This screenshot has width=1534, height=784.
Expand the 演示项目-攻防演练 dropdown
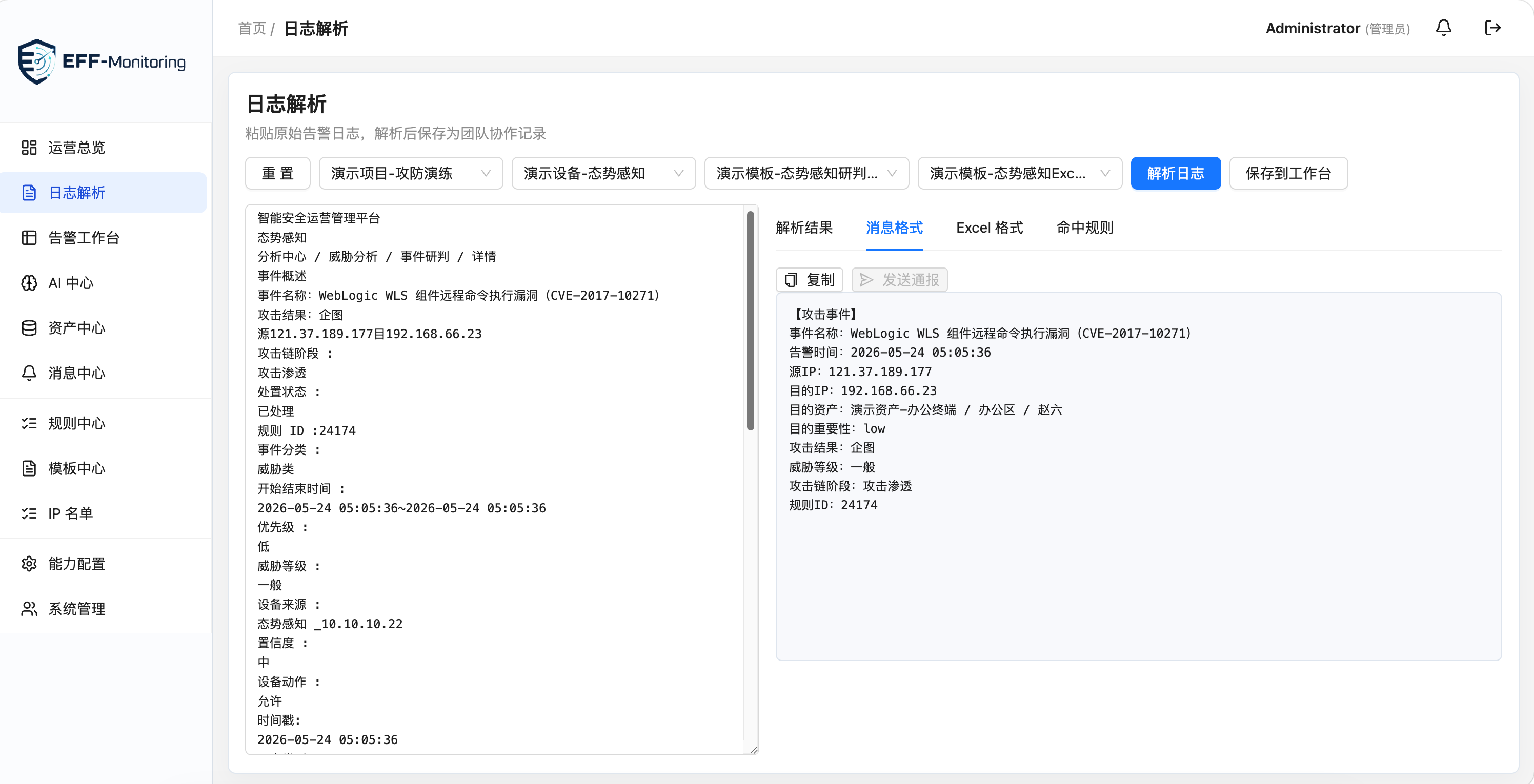tap(411, 173)
